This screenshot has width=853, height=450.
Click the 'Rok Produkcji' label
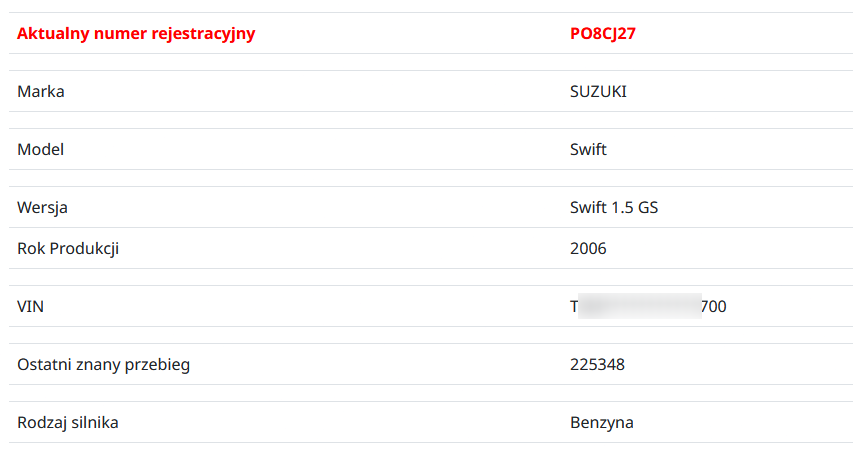(68, 248)
